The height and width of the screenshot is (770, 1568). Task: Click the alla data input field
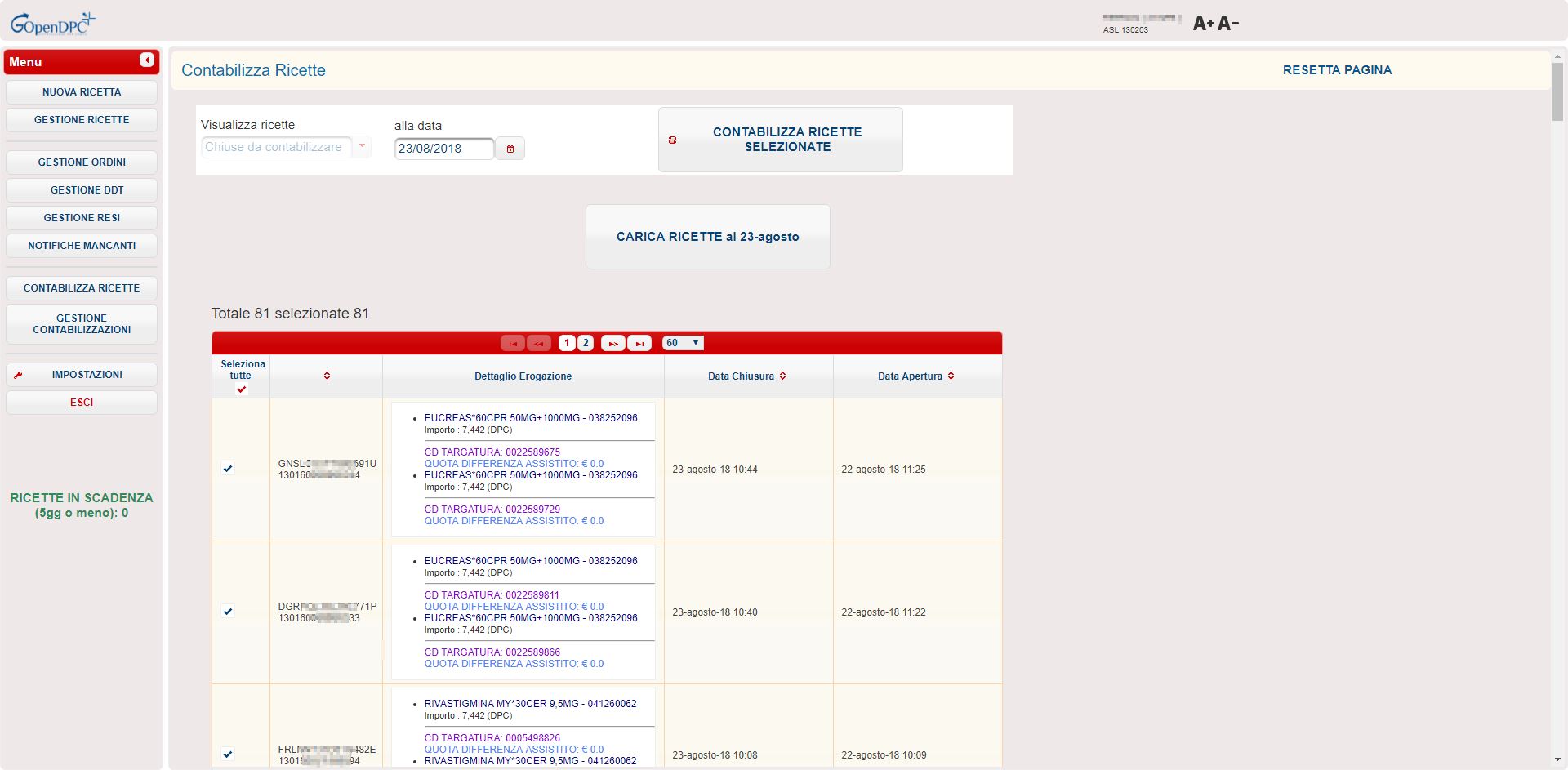(x=443, y=149)
